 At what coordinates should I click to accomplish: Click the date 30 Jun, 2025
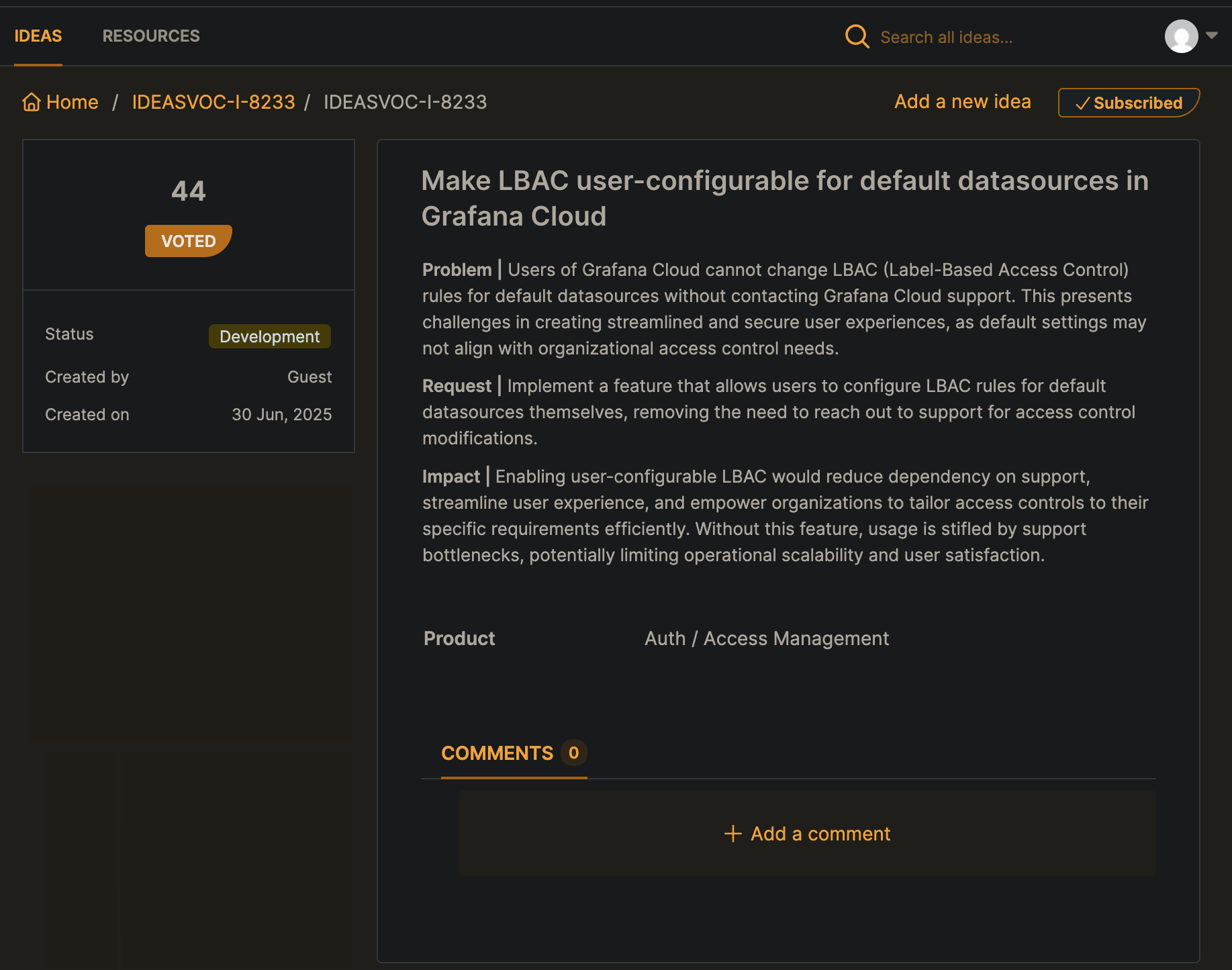282,415
